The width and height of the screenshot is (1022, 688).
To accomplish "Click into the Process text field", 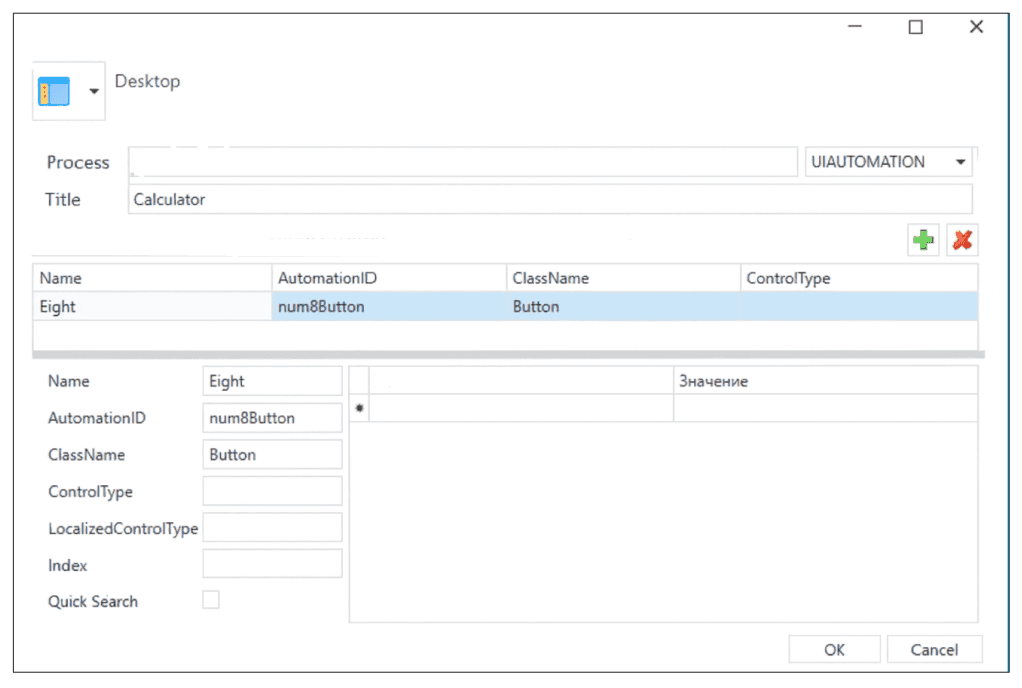I will tap(462, 162).
